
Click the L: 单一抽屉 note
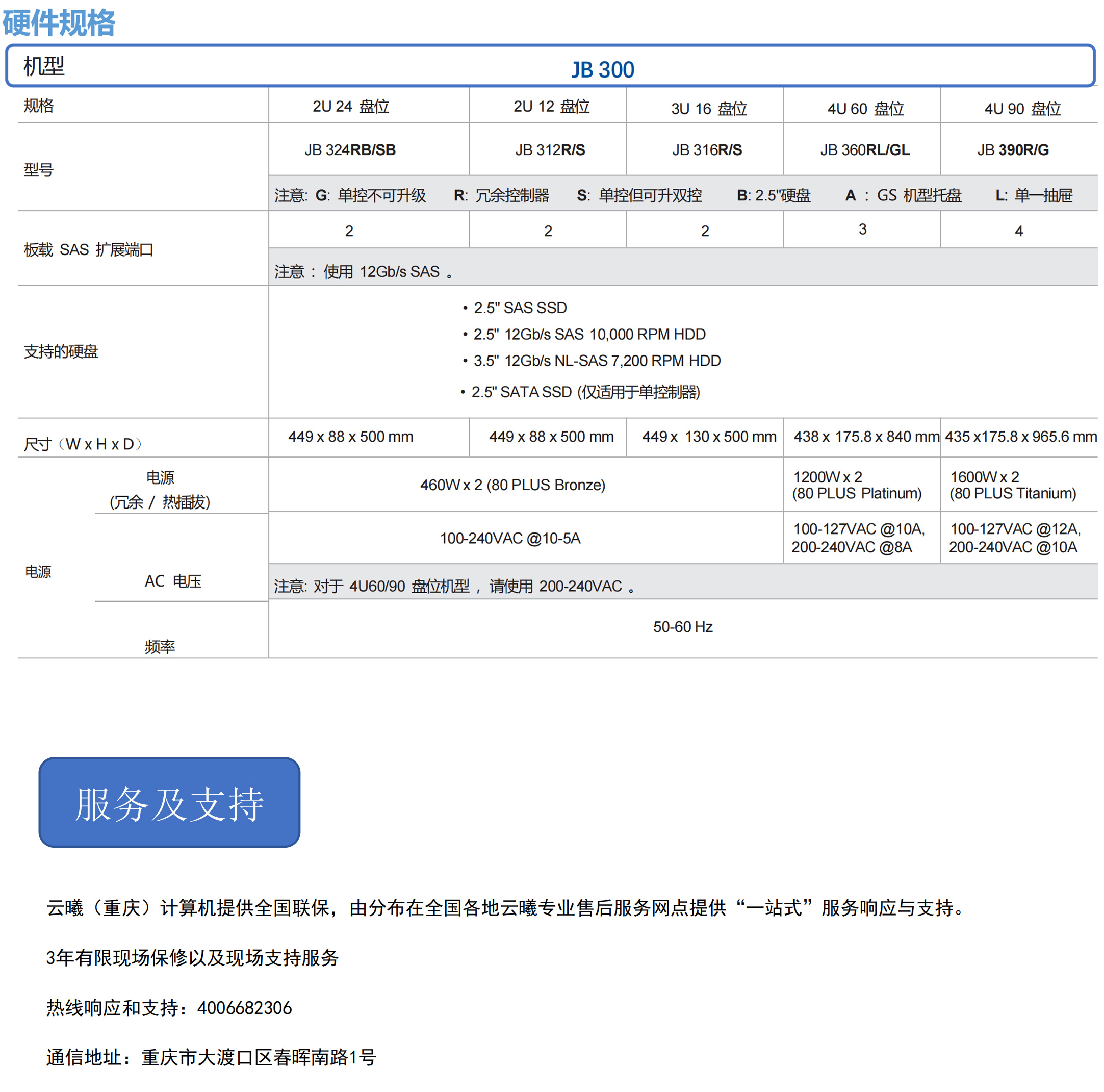(1034, 195)
